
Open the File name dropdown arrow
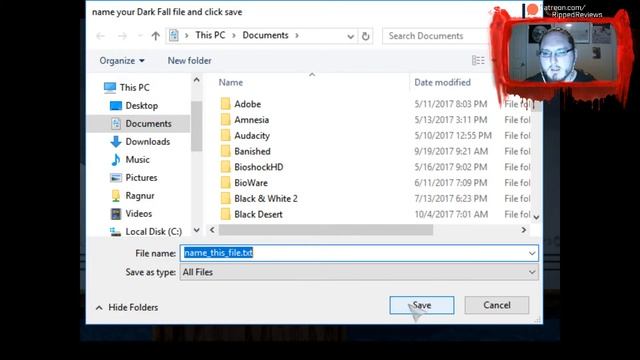pos(532,253)
